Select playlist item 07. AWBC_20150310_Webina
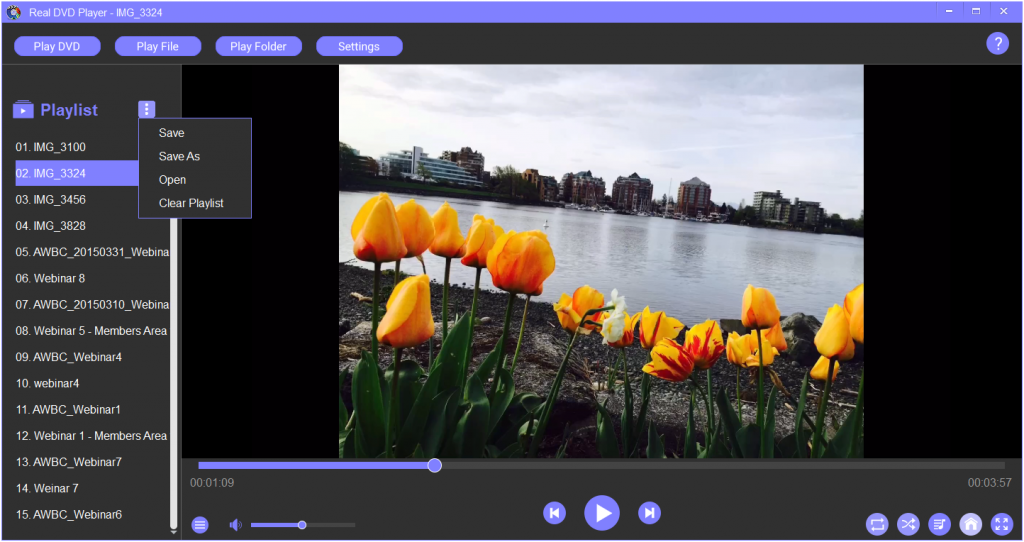Screen dimensions: 1024x542 (91, 304)
